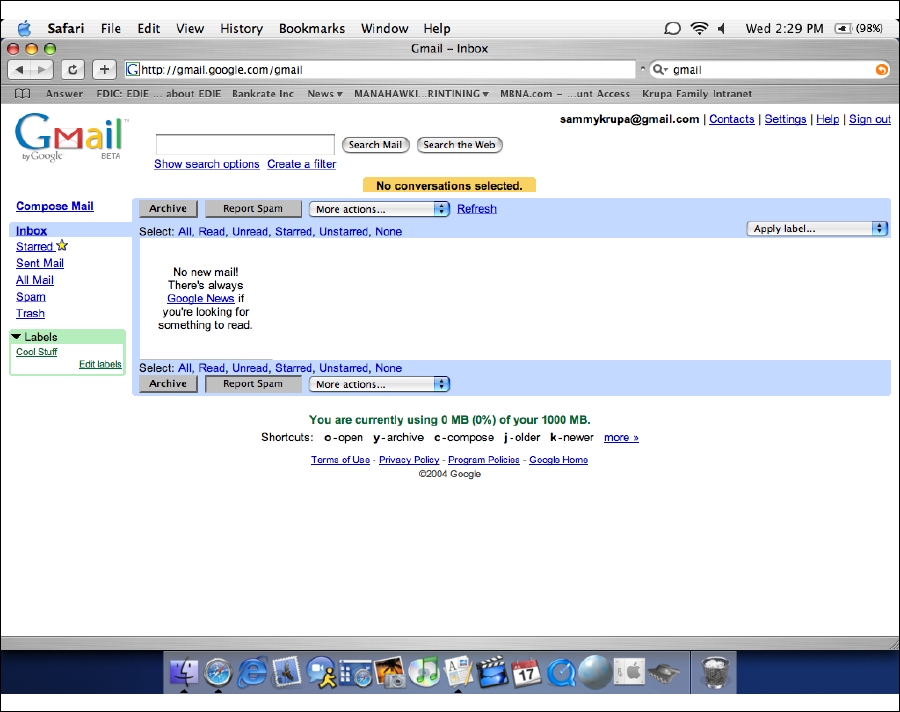Show all bookmarks book icon

pos(22,94)
